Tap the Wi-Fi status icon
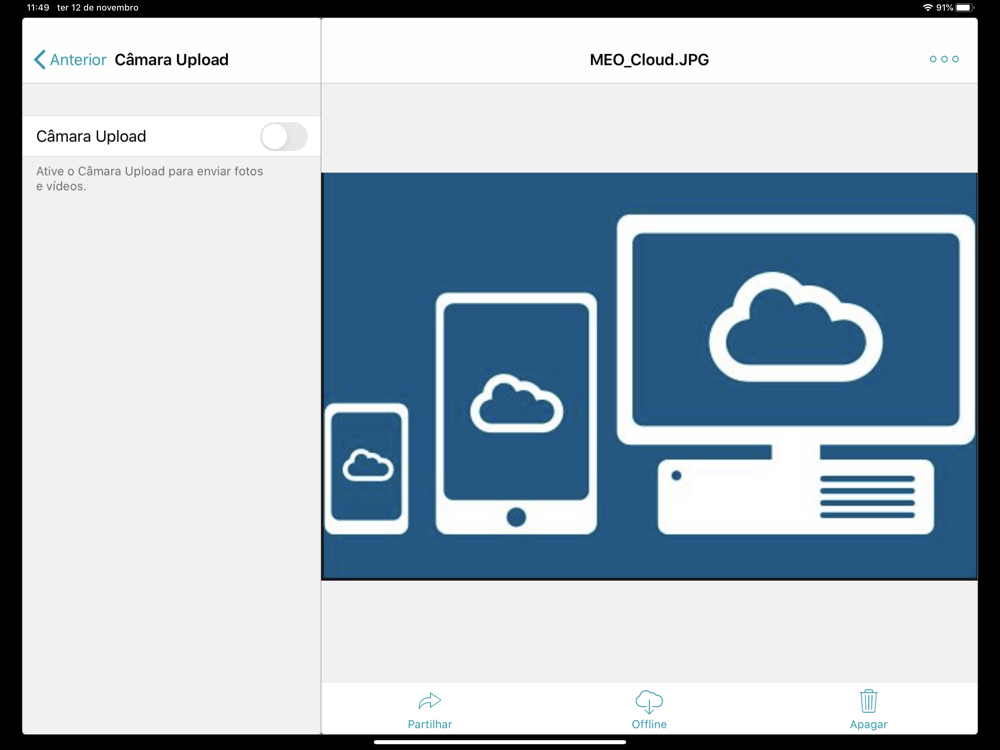This screenshot has width=1000, height=750. pyautogui.click(x=927, y=8)
